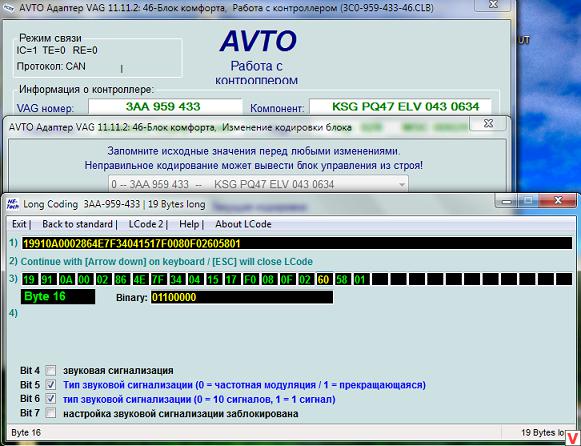Select byte cell with value 86
Image resolution: width=581 pixels, height=446 pixels.
tap(121, 279)
